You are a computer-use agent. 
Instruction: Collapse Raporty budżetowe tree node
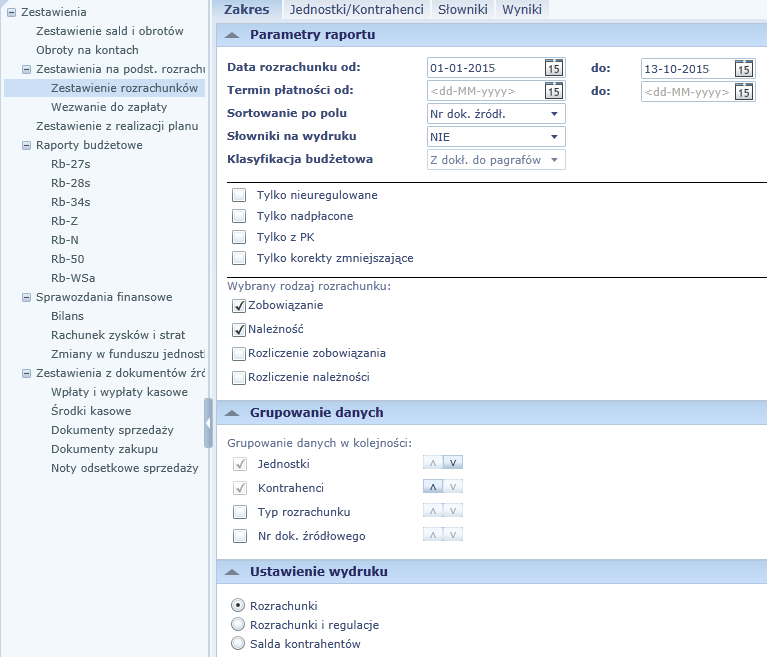pos(27,146)
